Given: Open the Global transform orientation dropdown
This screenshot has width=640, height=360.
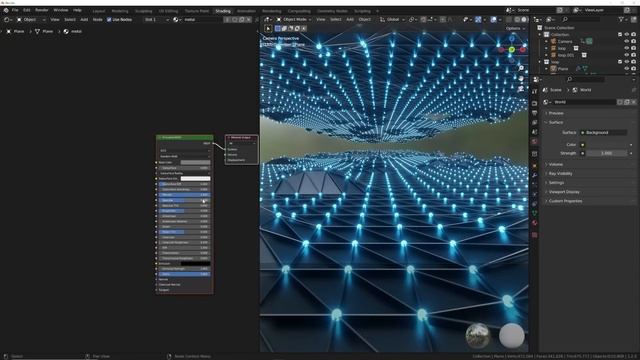Looking at the screenshot, I should (392, 20).
